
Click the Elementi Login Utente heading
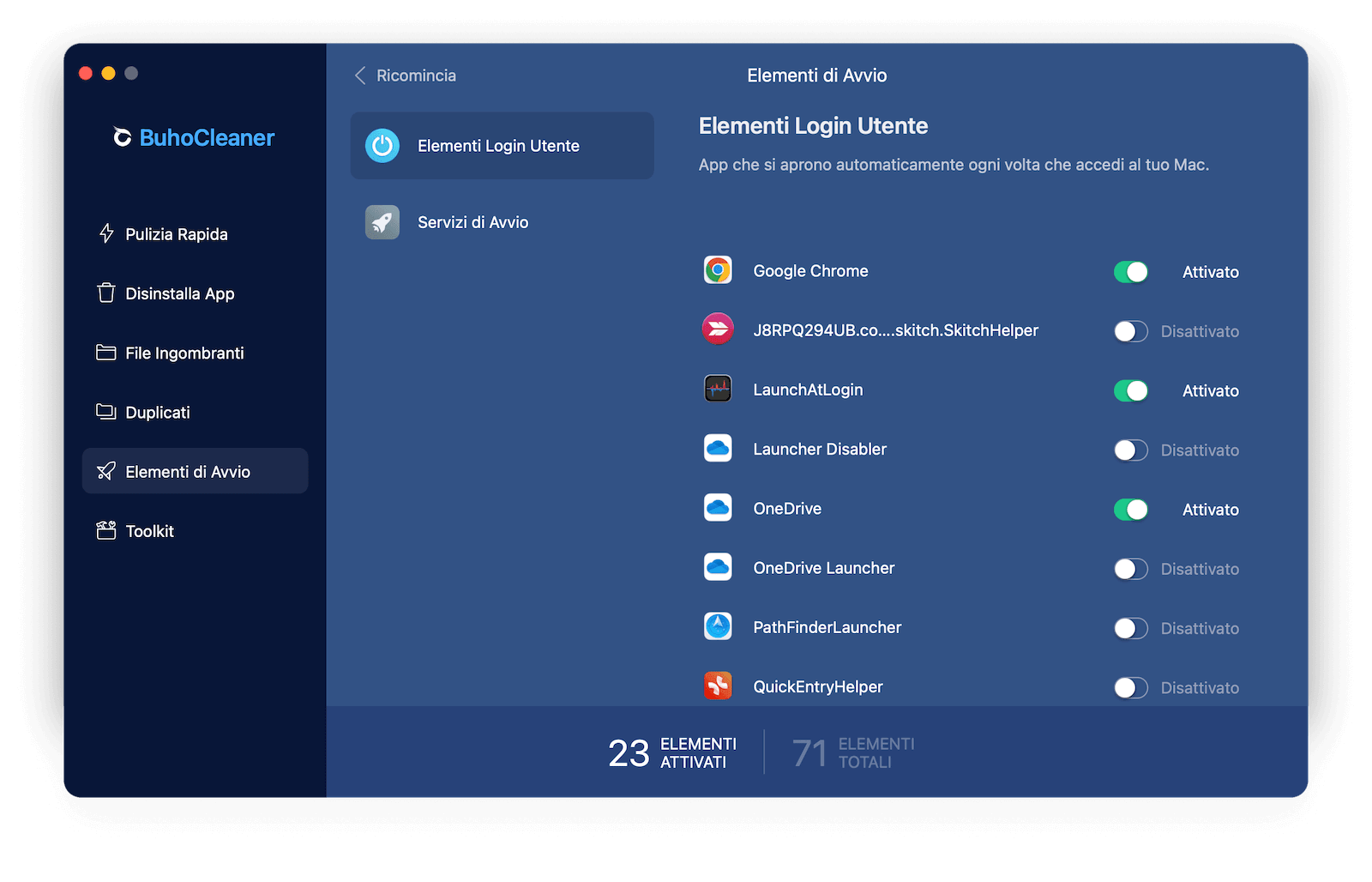pos(813,126)
